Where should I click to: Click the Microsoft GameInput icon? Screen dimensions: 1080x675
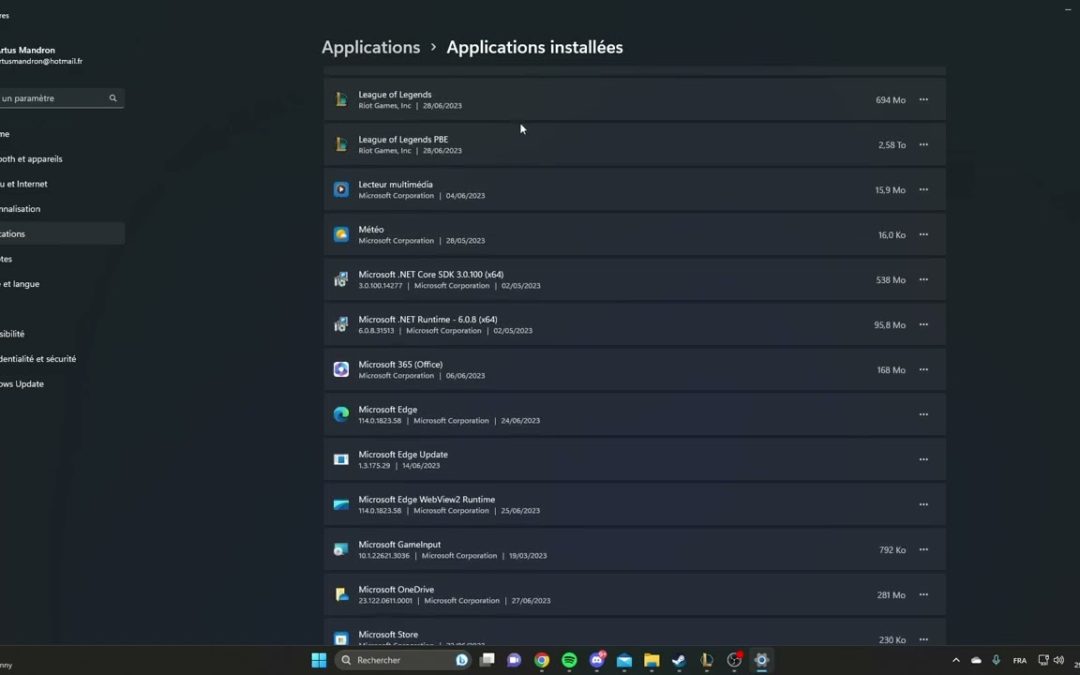pos(341,550)
